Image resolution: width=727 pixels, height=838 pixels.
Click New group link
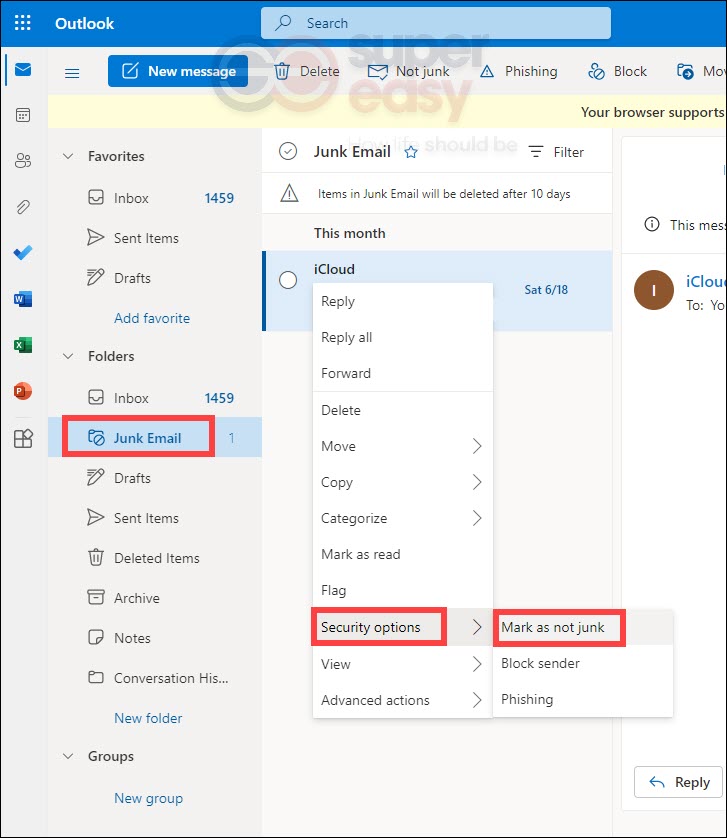148,798
